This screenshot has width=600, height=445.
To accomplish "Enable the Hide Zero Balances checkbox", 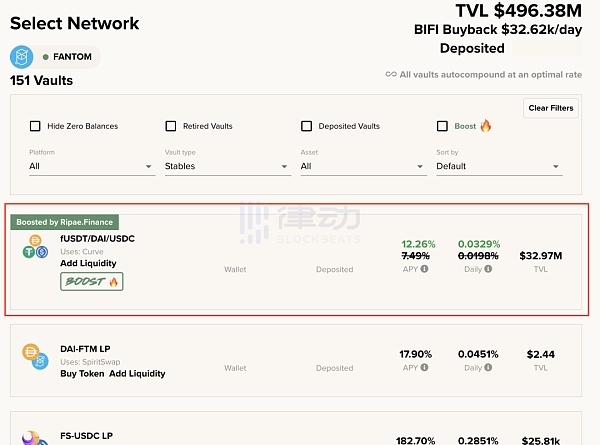I will click(35, 126).
